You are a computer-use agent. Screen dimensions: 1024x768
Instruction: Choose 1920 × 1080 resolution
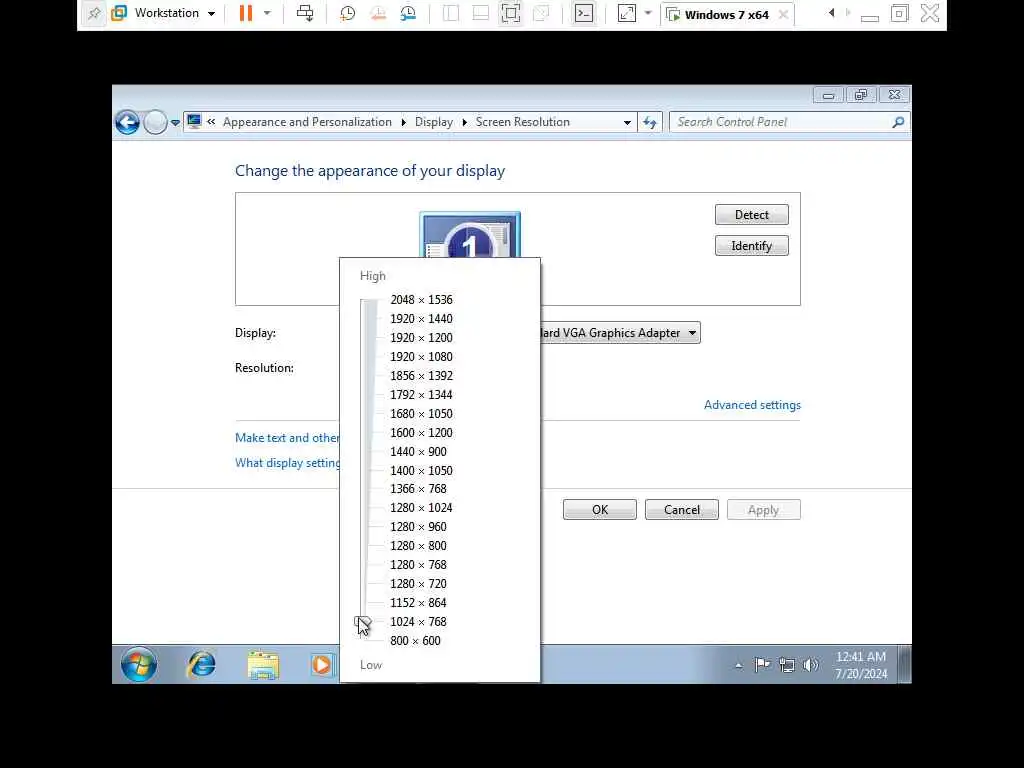point(421,357)
